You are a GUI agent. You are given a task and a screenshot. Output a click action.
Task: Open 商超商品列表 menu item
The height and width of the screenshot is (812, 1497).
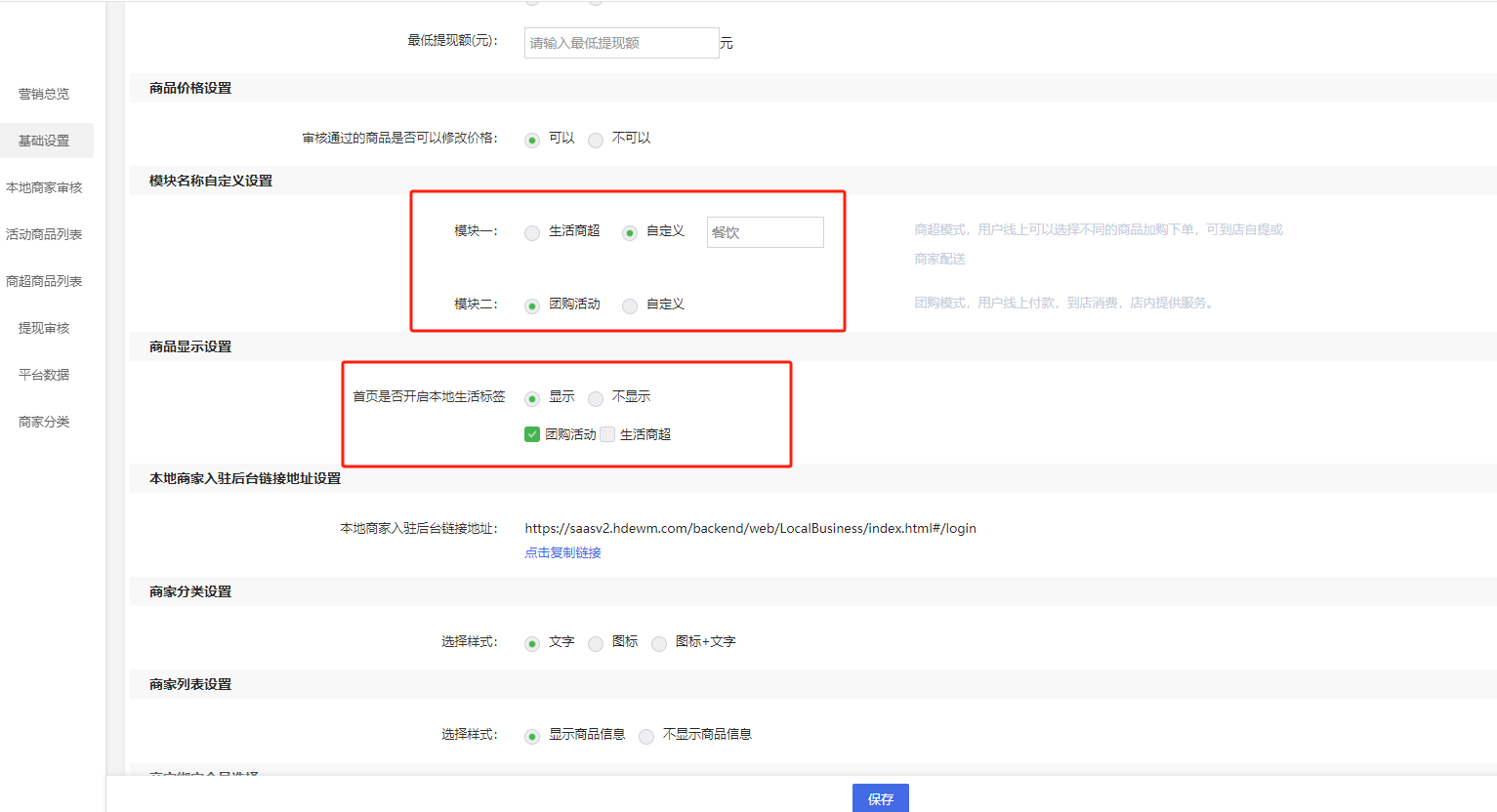tap(44, 281)
